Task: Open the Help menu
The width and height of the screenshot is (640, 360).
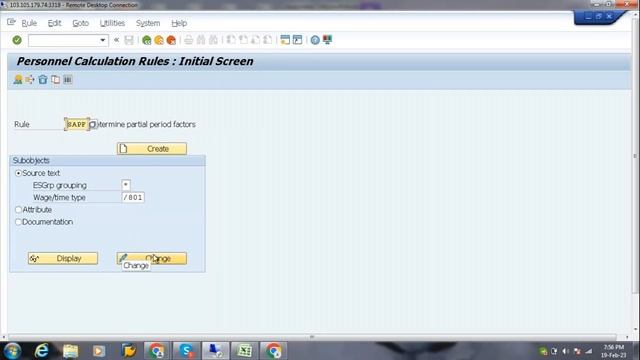Action: (x=179, y=23)
